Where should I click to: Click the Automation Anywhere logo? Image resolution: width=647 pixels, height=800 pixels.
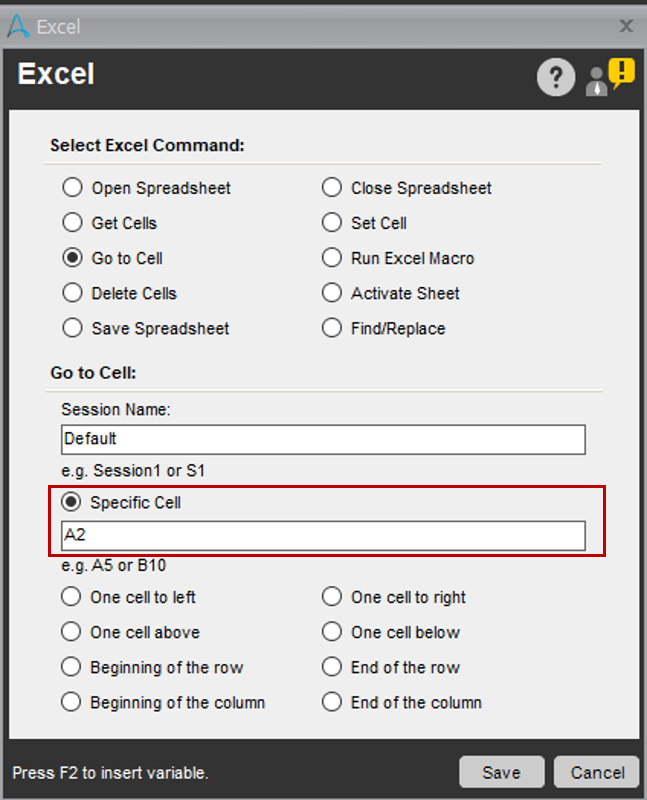coord(14,26)
